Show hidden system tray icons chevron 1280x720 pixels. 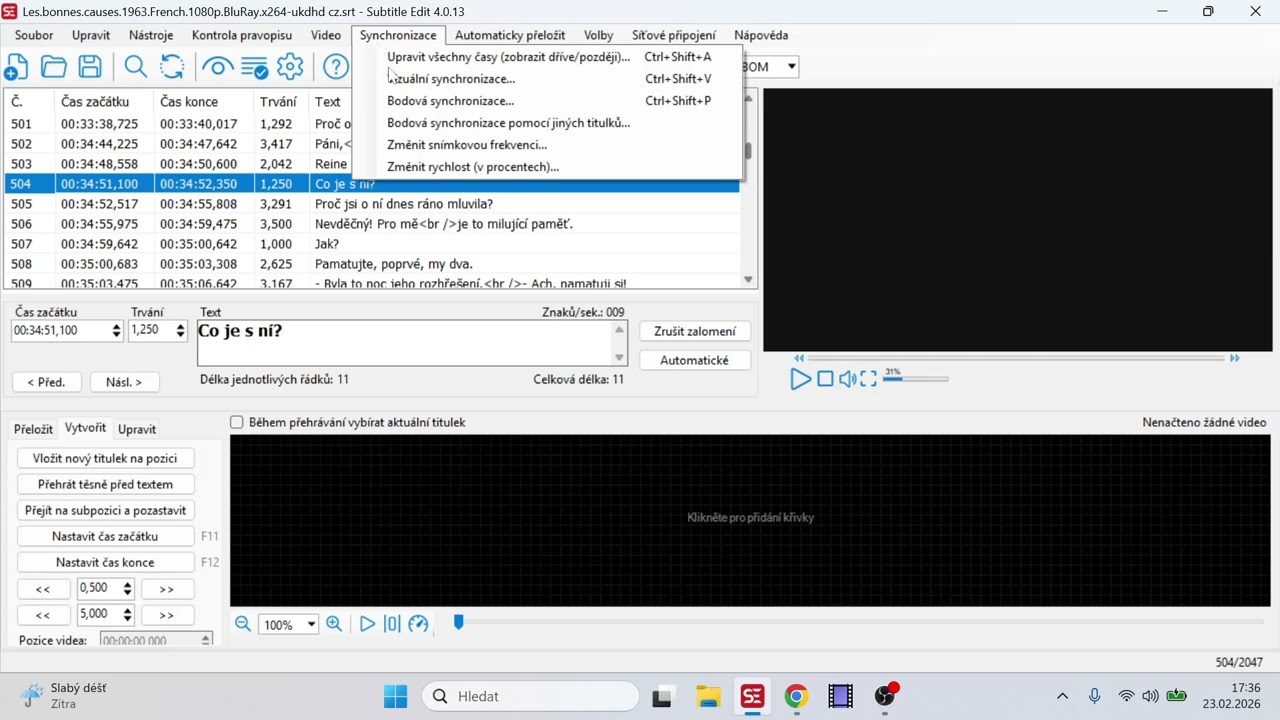(1062, 696)
